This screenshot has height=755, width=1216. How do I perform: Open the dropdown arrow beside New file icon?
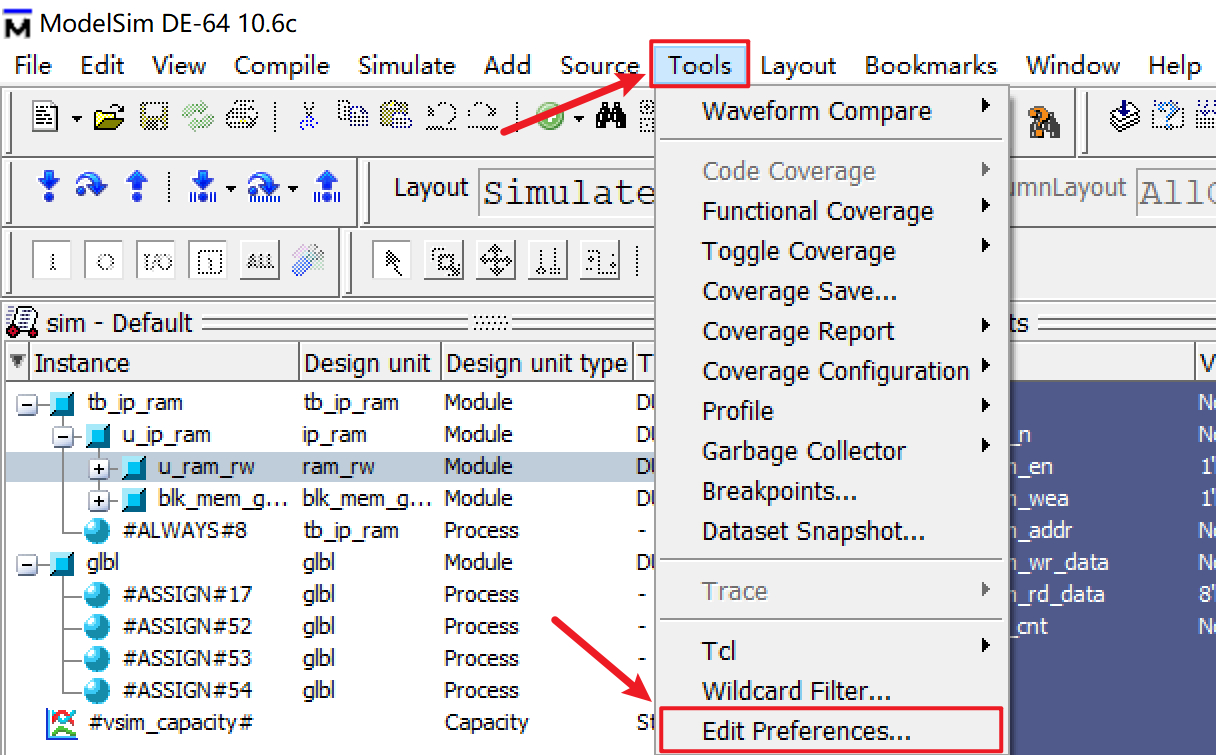76,119
